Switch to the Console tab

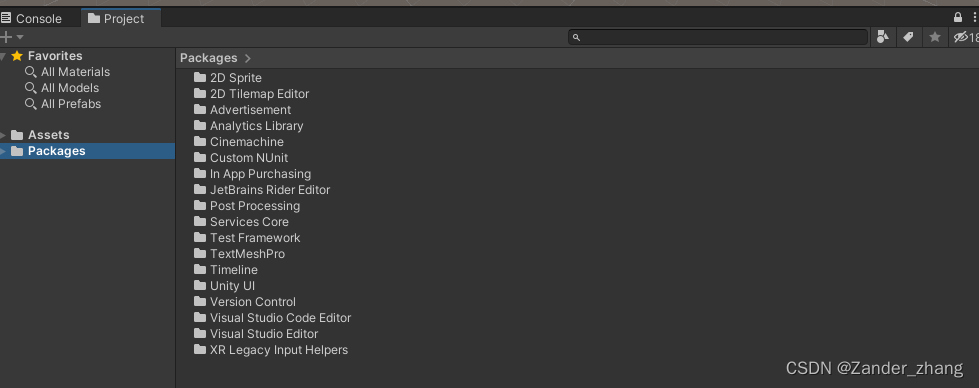[31, 18]
